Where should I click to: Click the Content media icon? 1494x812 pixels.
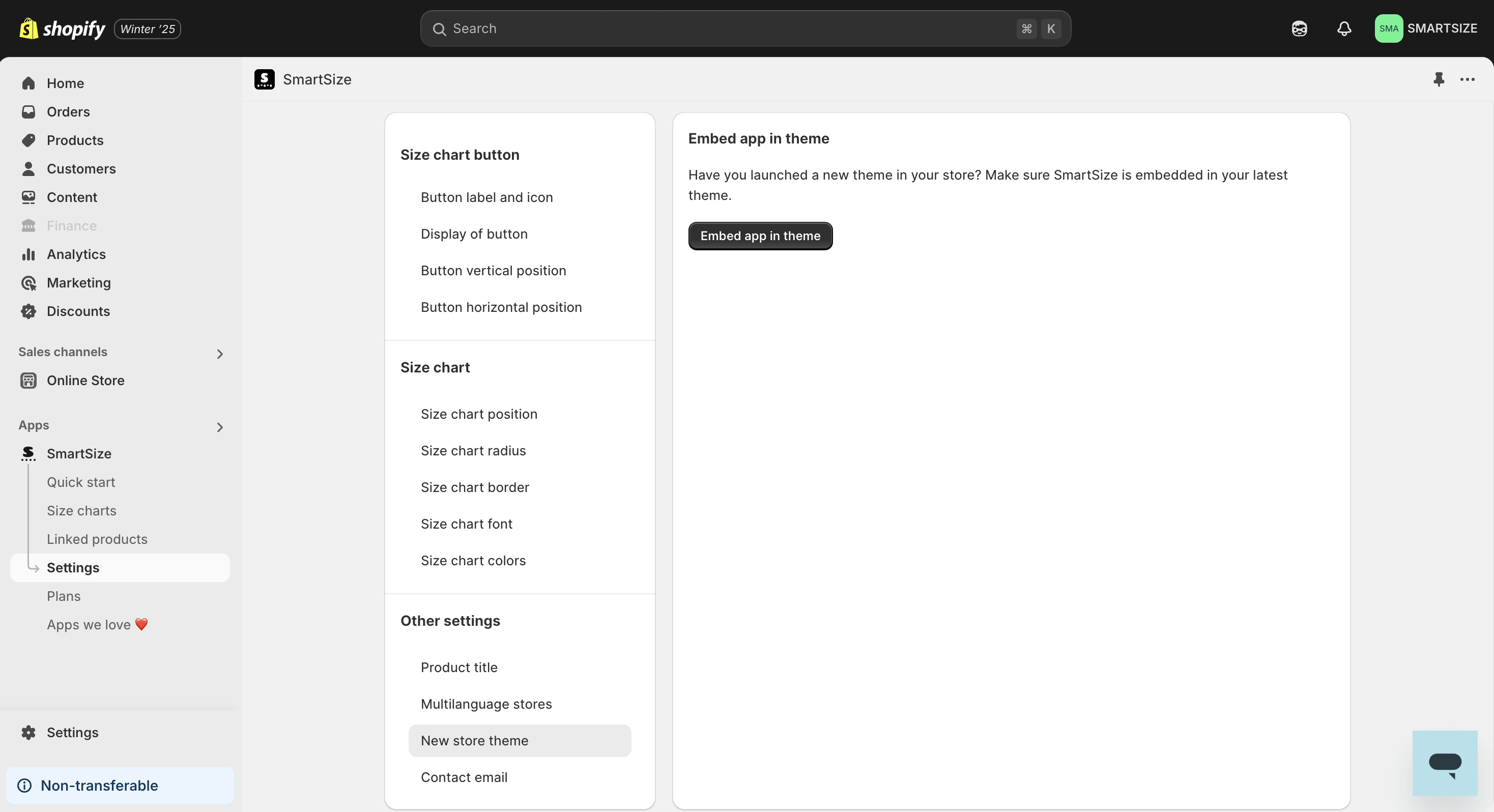point(28,197)
